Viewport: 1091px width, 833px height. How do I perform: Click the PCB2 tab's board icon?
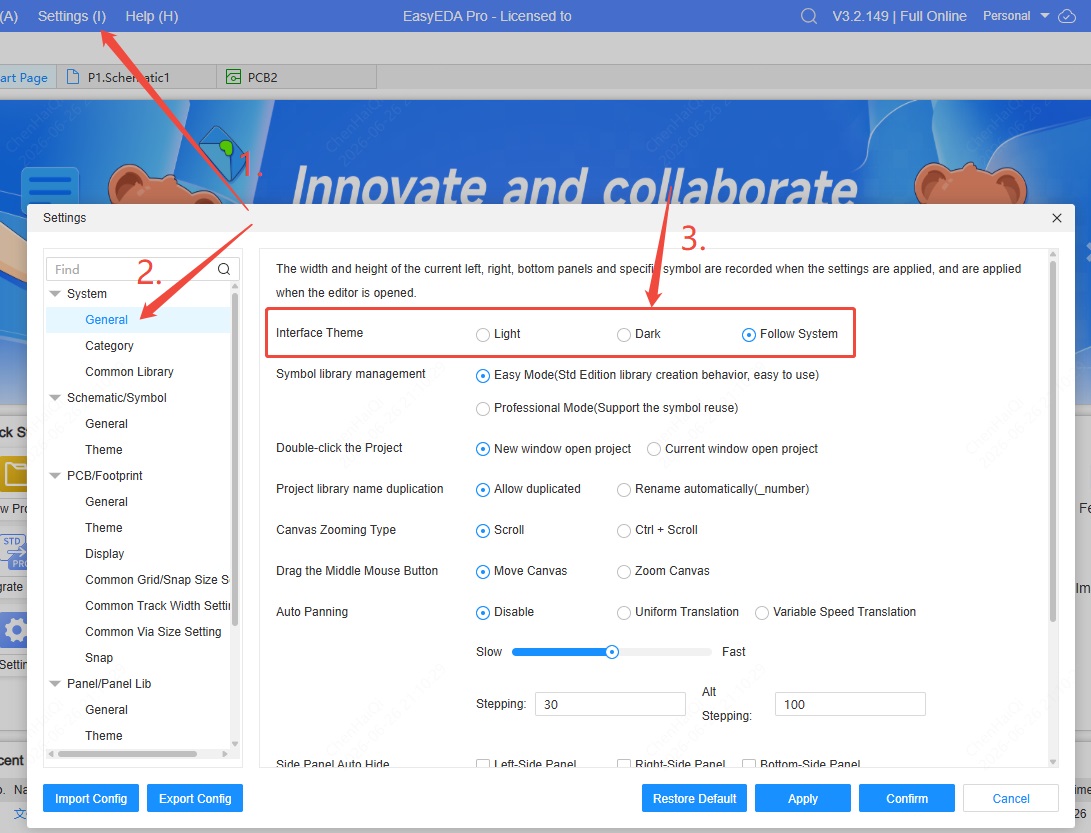(x=234, y=77)
